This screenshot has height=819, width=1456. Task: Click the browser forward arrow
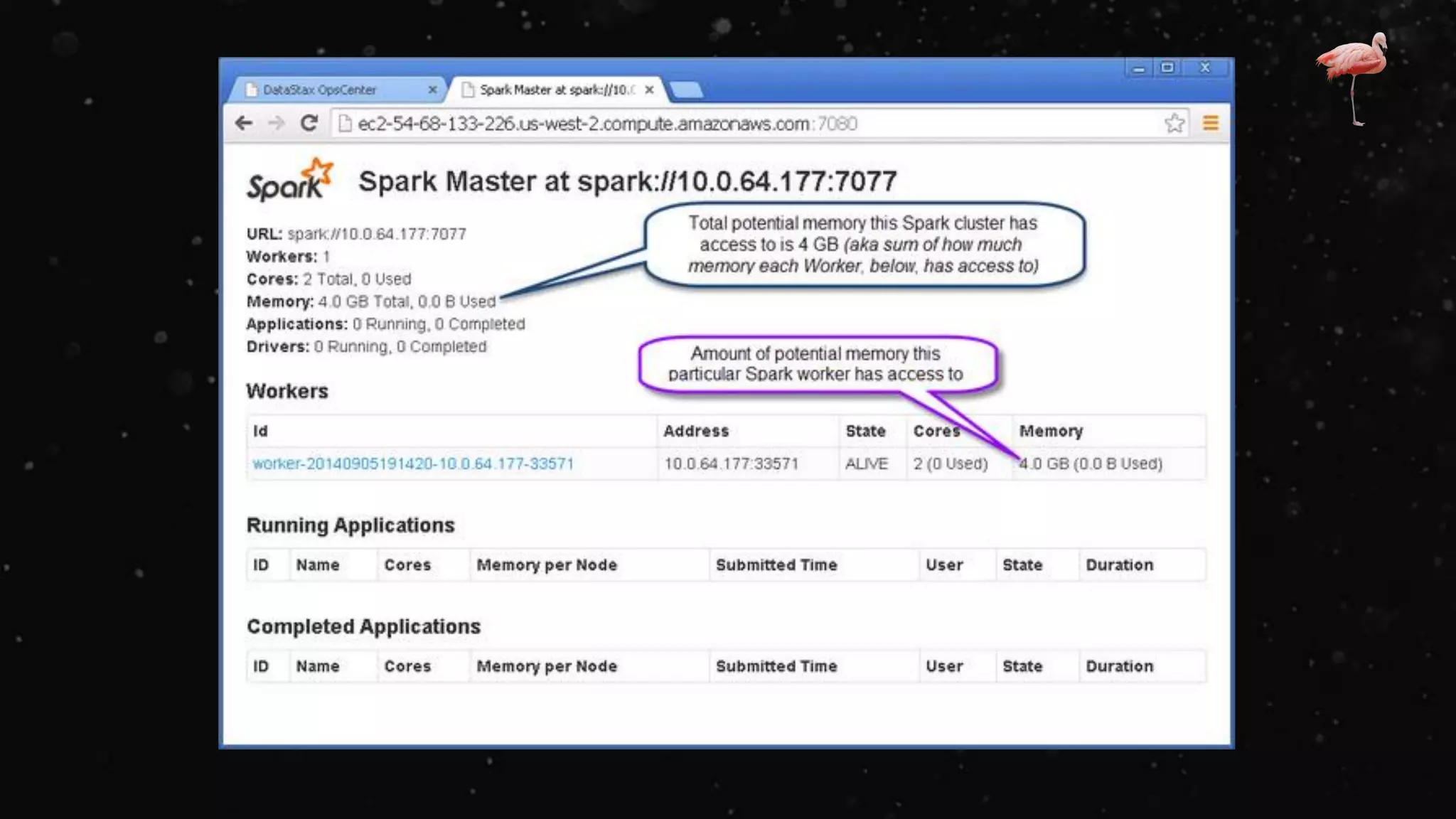coord(277,124)
